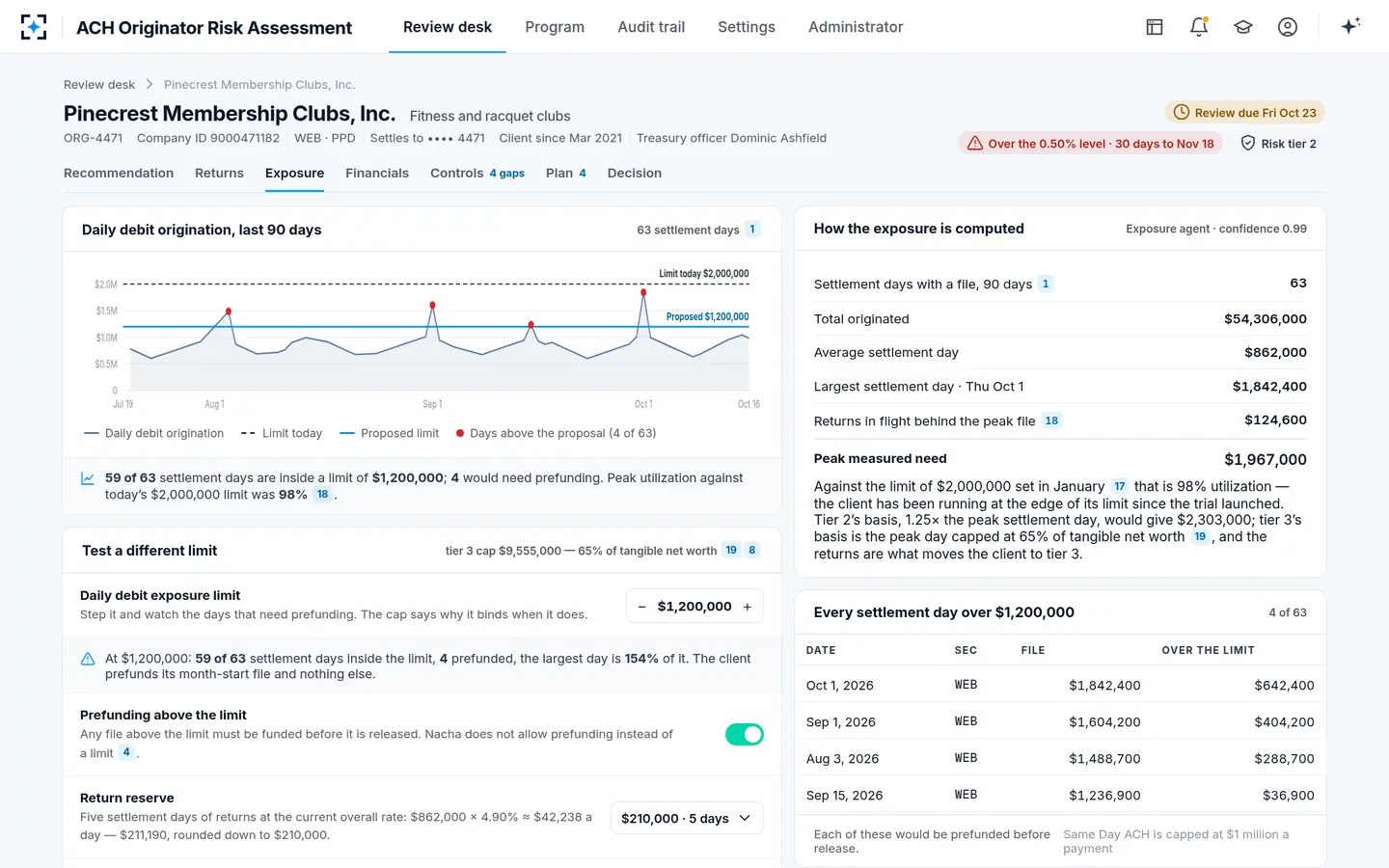Navigate to Review desk breadcrumb link
The width and height of the screenshot is (1389, 868).
pos(99,85)
